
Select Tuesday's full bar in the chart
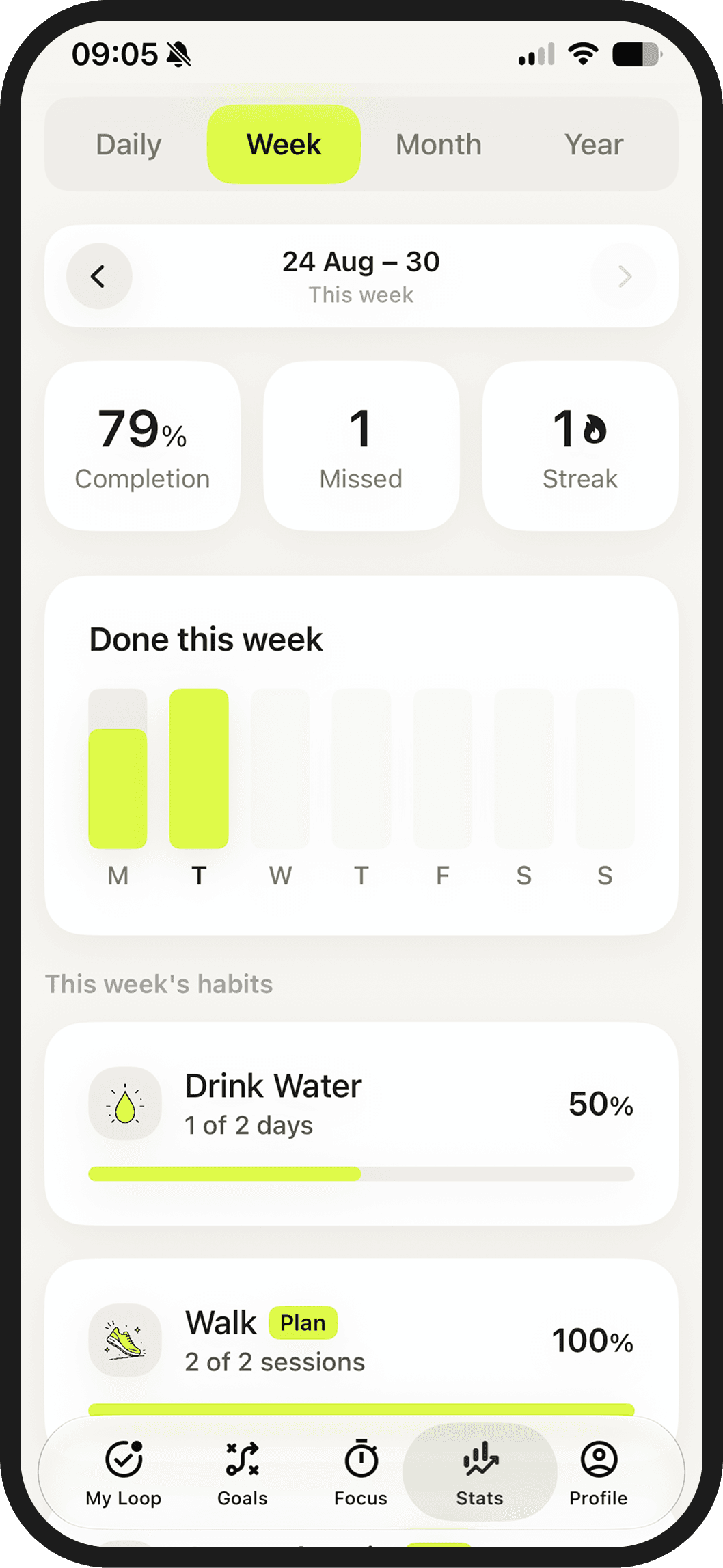(199, 768)
